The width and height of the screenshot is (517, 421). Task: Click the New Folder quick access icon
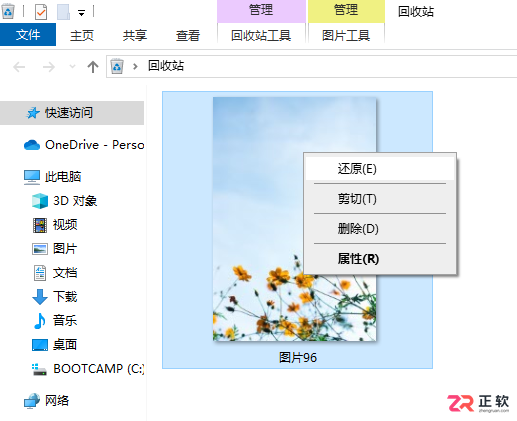tap(63, 12)
